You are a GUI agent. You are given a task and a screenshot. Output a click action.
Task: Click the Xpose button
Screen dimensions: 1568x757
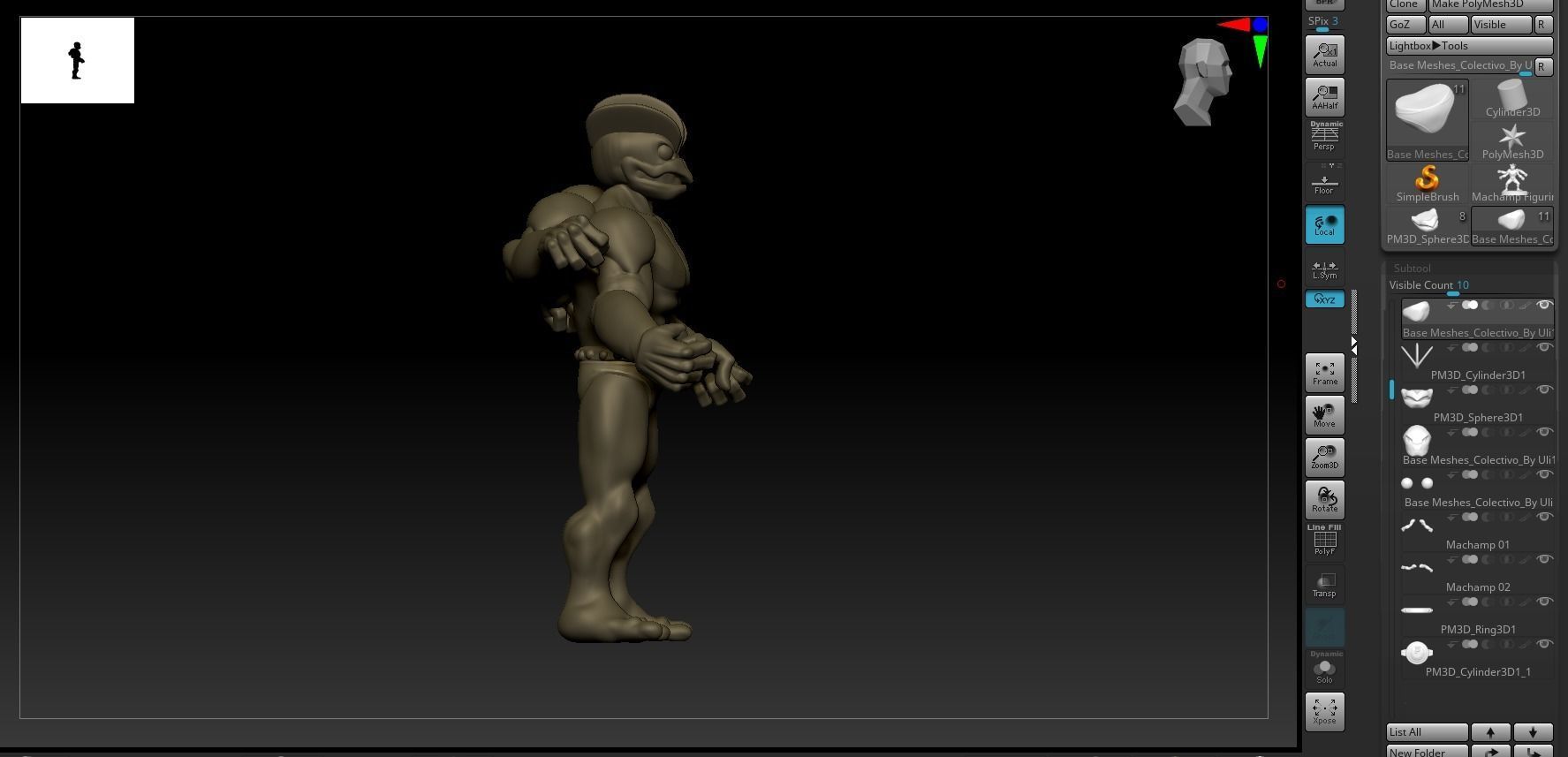[1324, 712]
